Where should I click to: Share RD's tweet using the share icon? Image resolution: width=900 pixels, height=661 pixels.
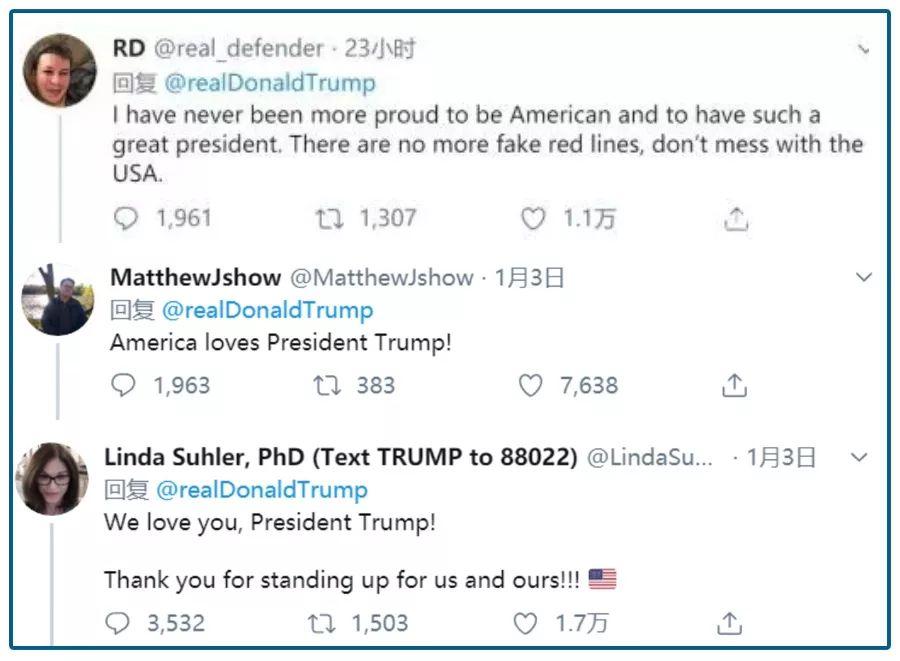click(736, 219)
